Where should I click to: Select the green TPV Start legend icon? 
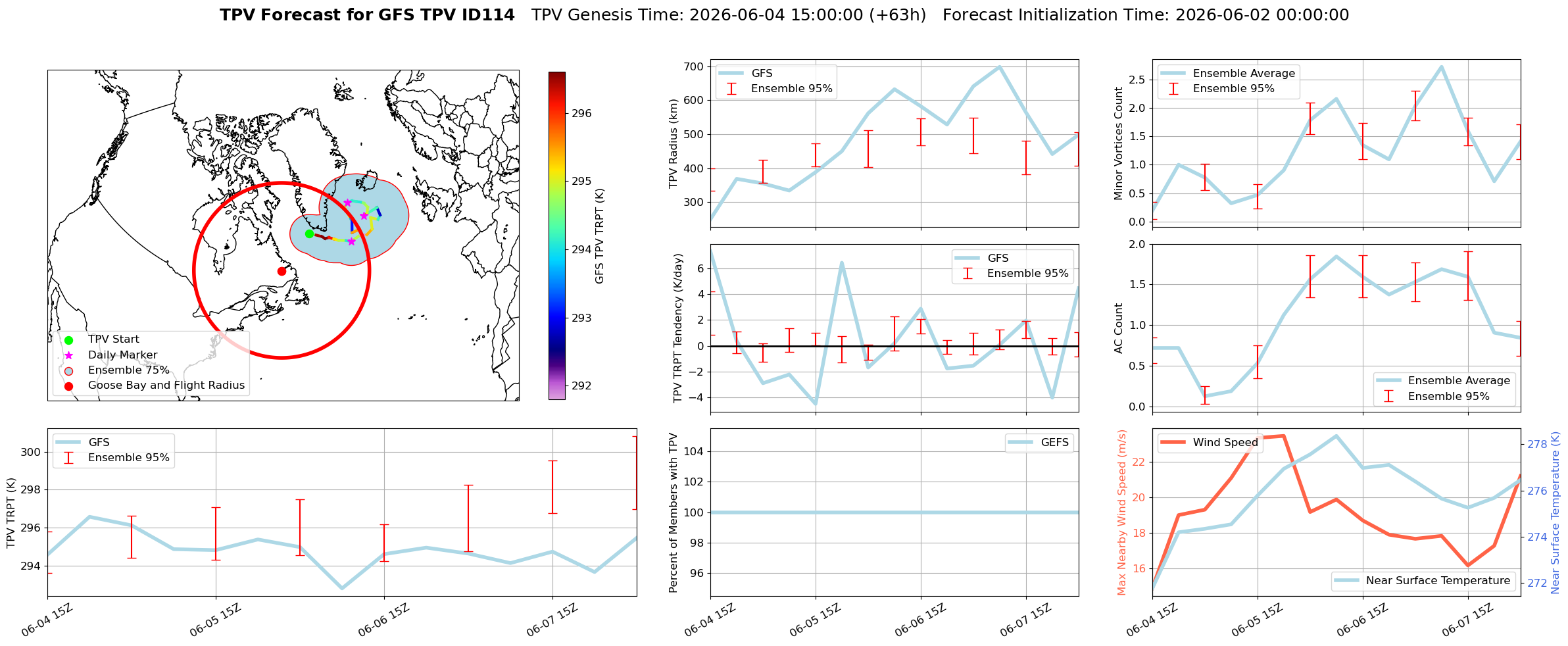68,340
